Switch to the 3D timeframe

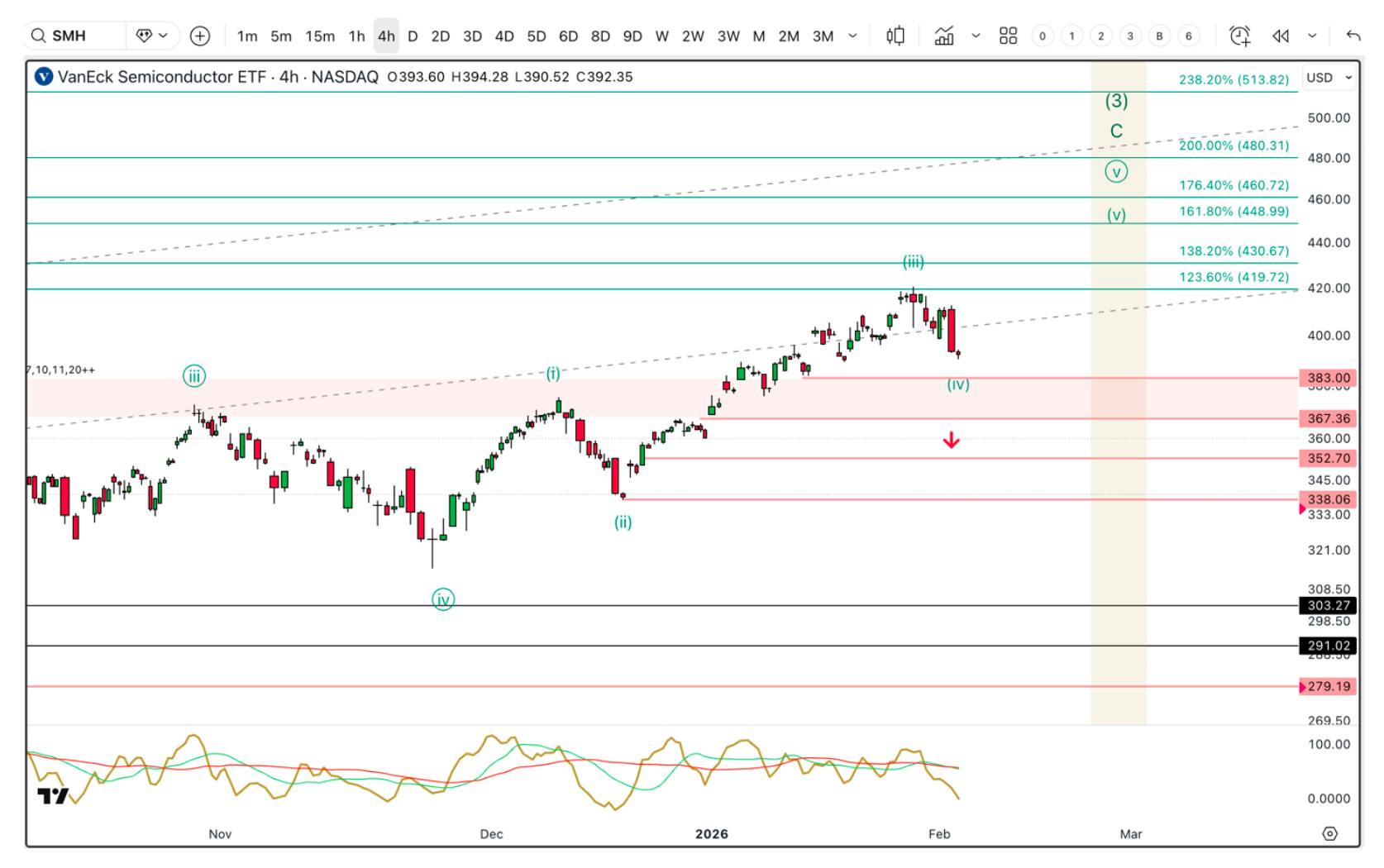point(472,36)
